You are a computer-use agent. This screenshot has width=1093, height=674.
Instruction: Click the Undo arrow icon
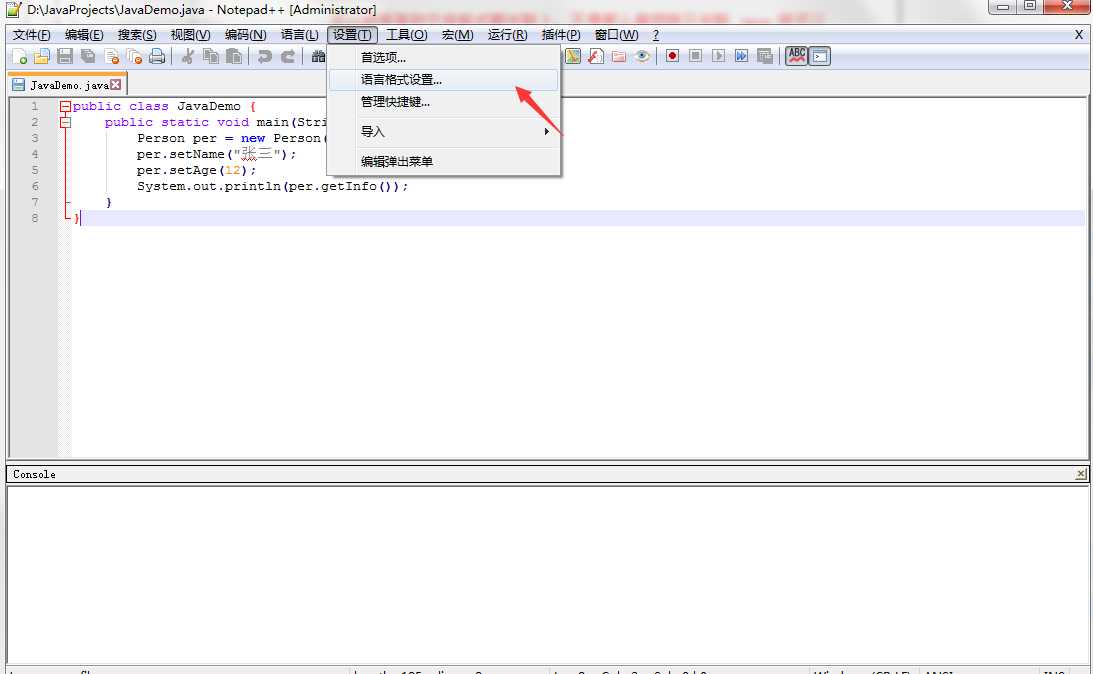point(264,56)
